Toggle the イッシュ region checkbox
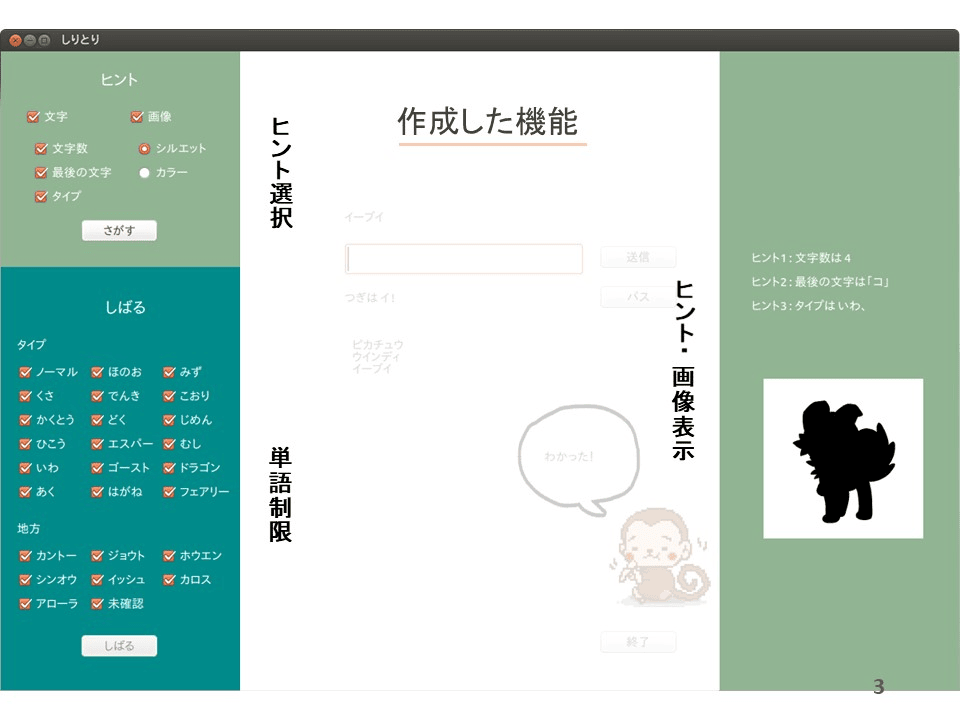The height and width of the screenshot is (720, 960). coord(97,579)
